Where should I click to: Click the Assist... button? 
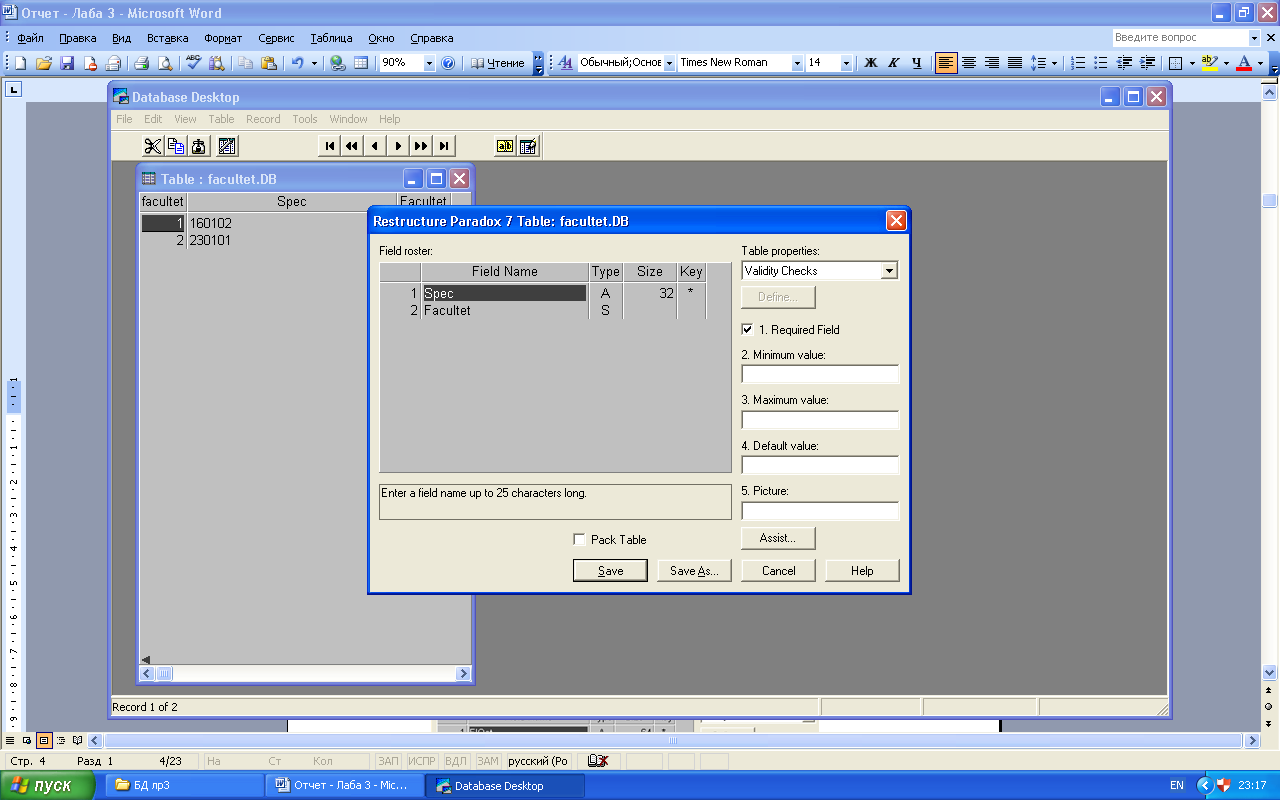click(778, 538)
